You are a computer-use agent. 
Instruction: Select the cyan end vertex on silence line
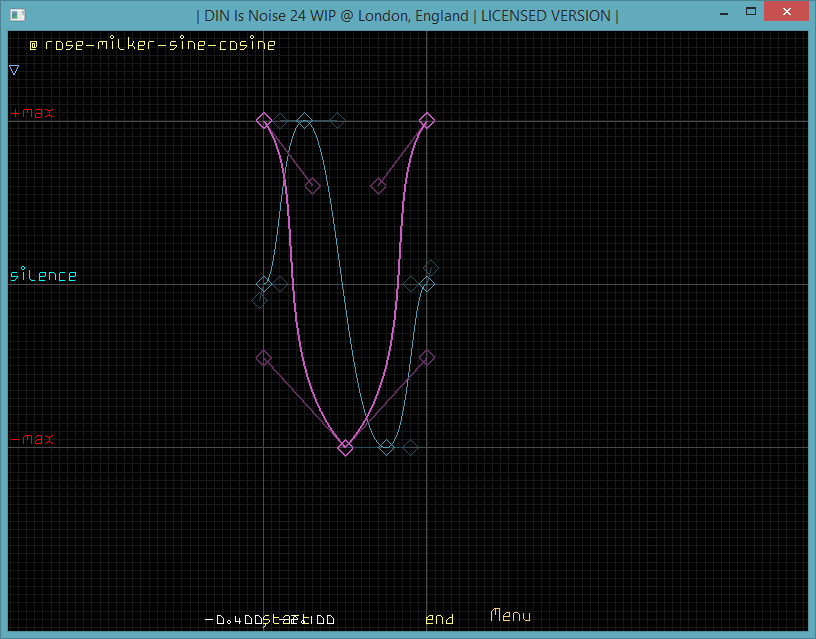point(427,284)
